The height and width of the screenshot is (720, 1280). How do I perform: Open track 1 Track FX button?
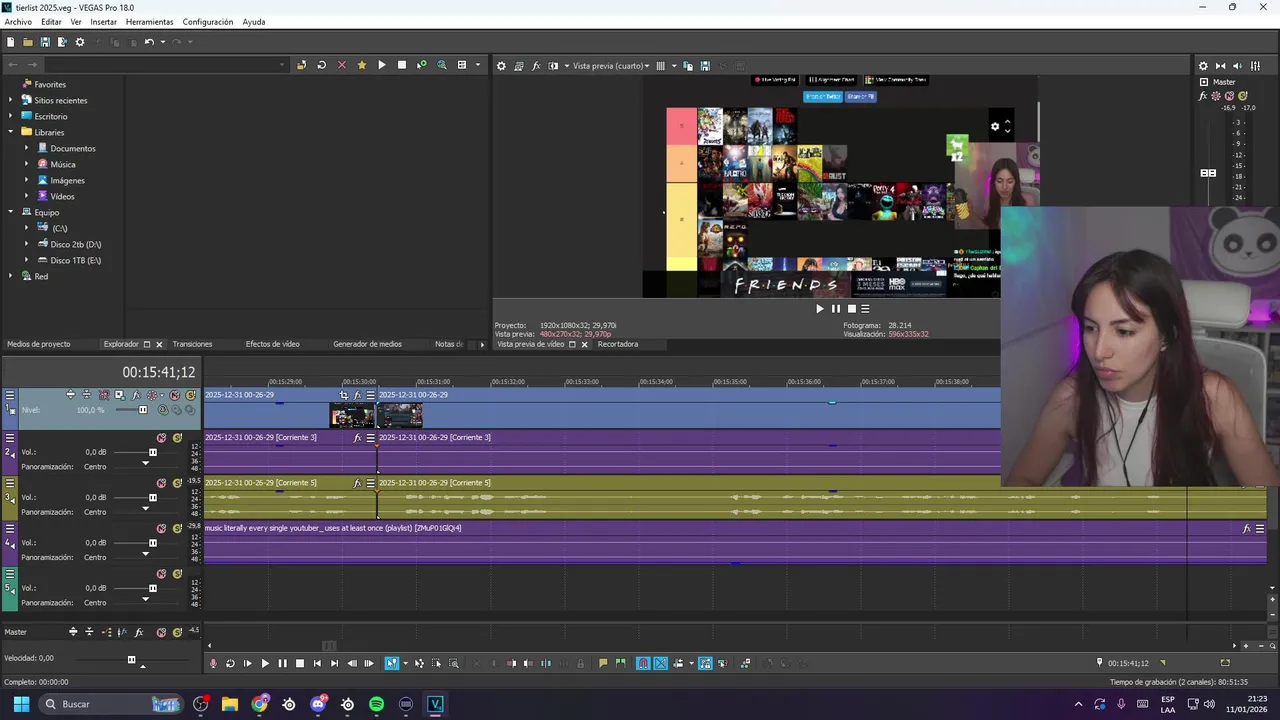tap(136, 395)
